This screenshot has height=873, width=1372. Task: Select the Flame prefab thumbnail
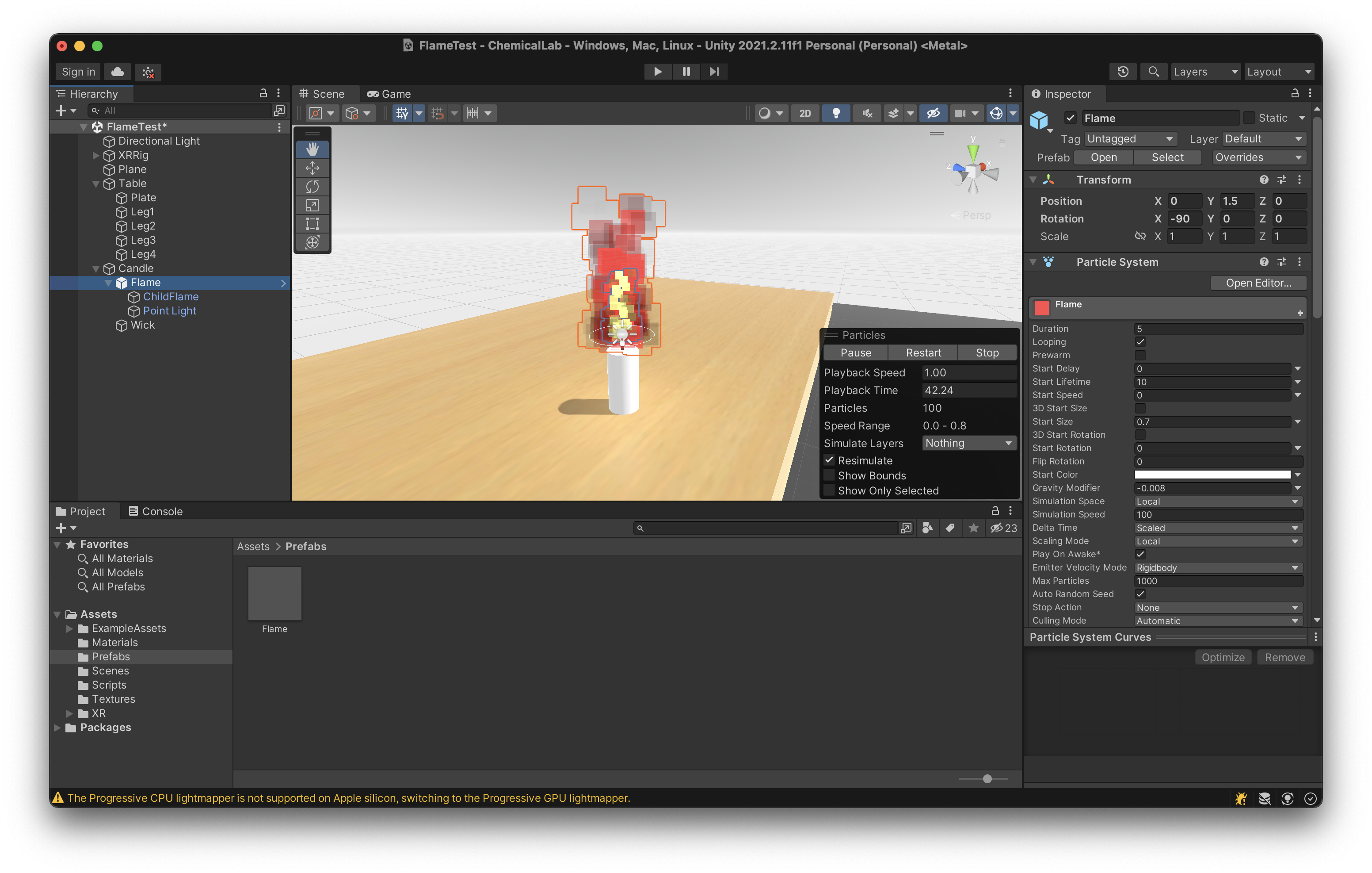[274, 593]
